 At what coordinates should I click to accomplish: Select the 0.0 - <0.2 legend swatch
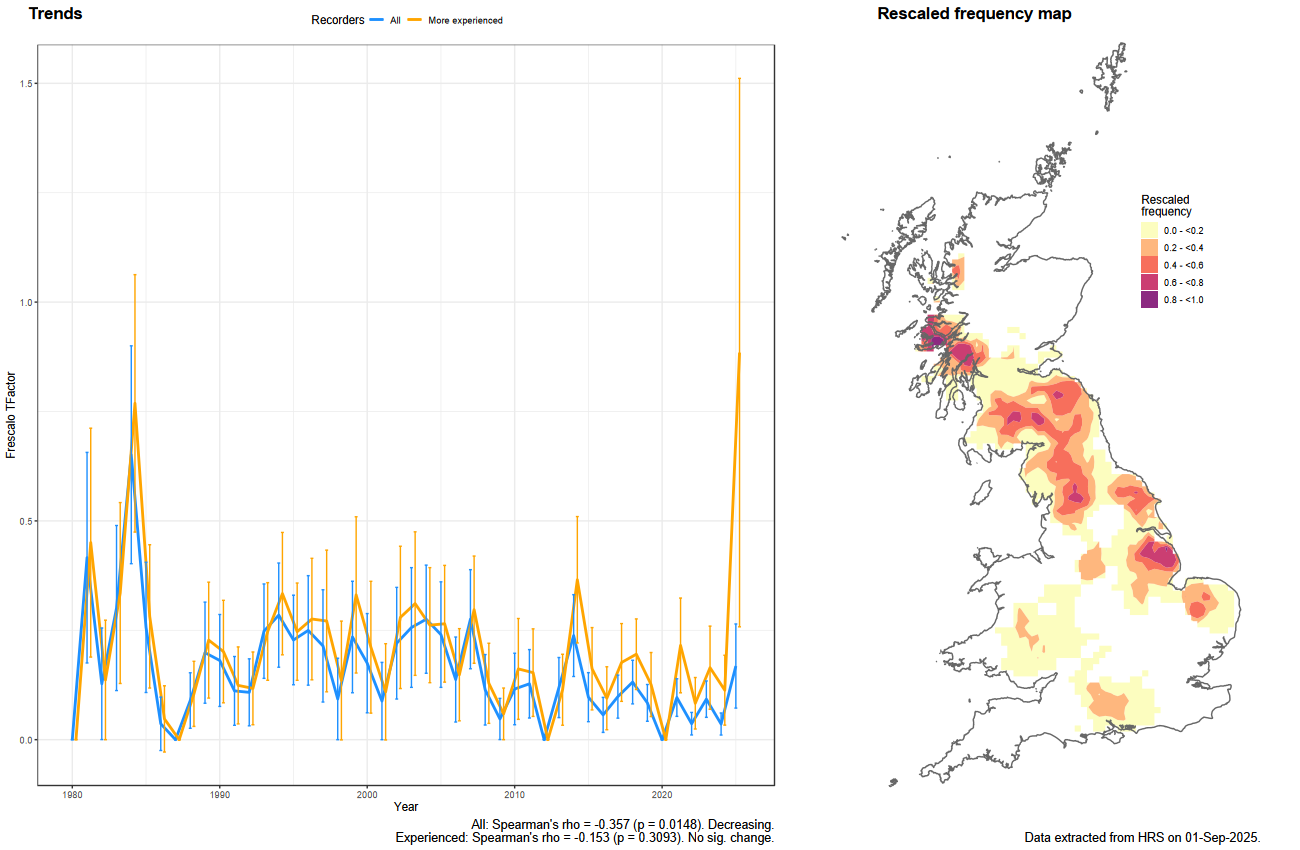click(1150, 231)
